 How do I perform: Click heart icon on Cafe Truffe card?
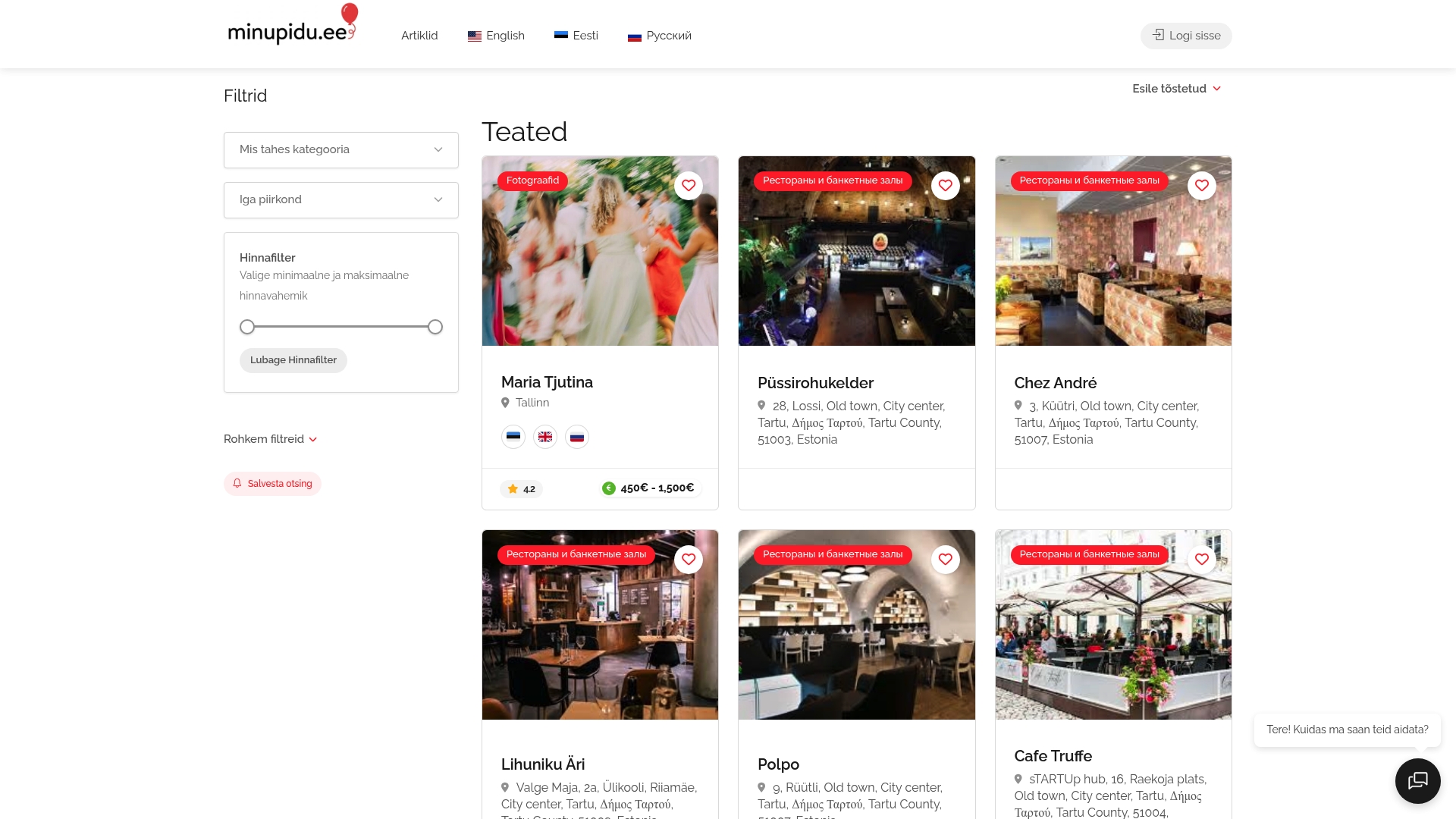(x=1201, y=560)
